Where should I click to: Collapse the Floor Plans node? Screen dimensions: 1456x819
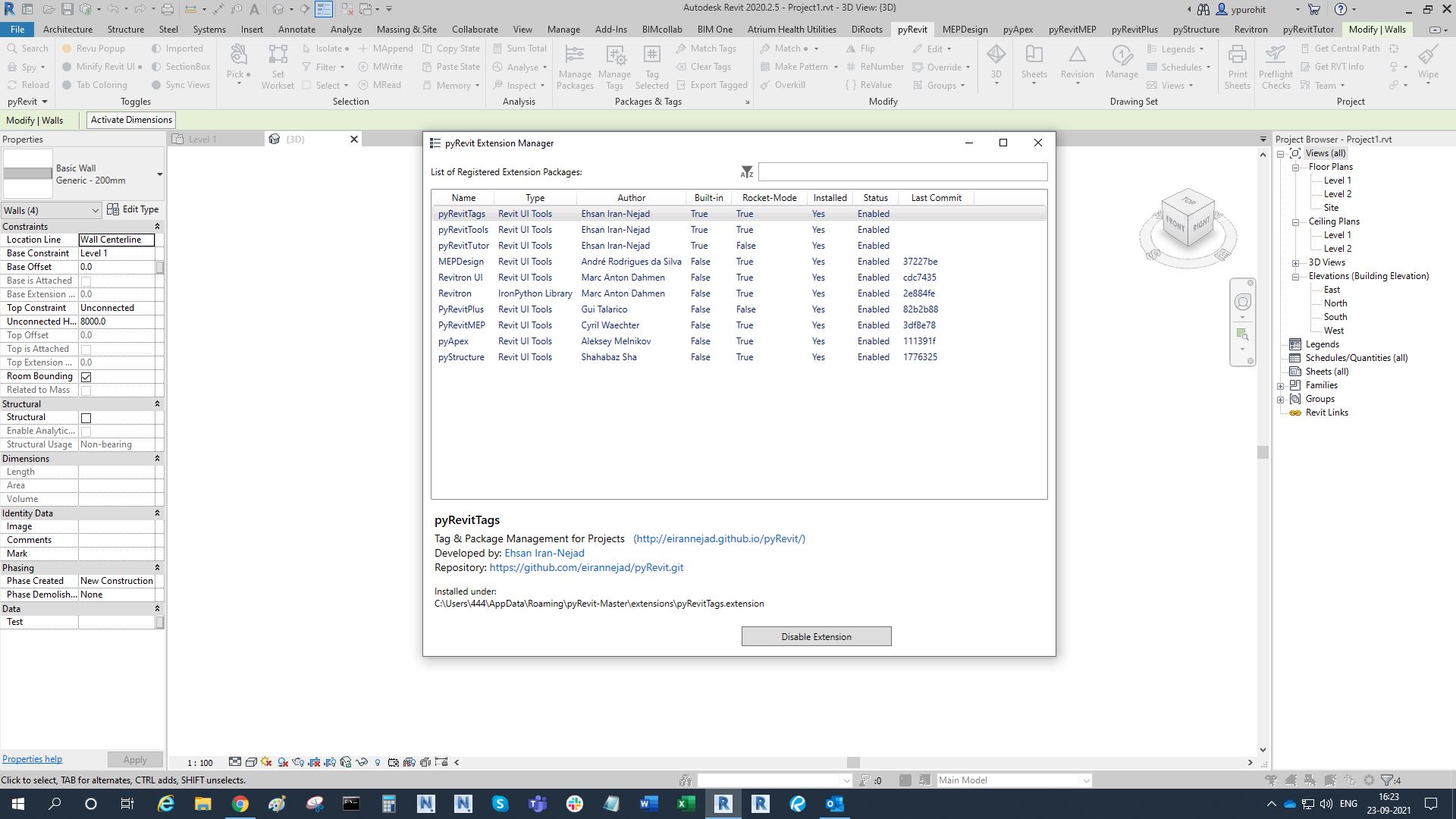tap(1296, 167)
